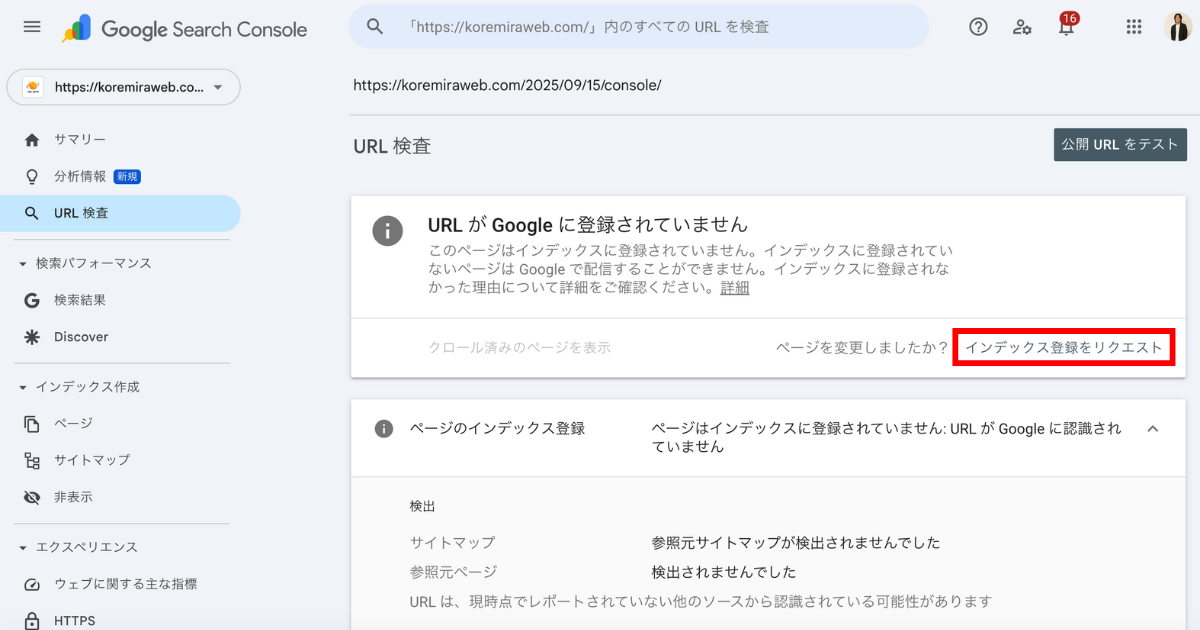Click the inspected URL text koremiraweb.com/2025/09/15/console/

point(507,85)
